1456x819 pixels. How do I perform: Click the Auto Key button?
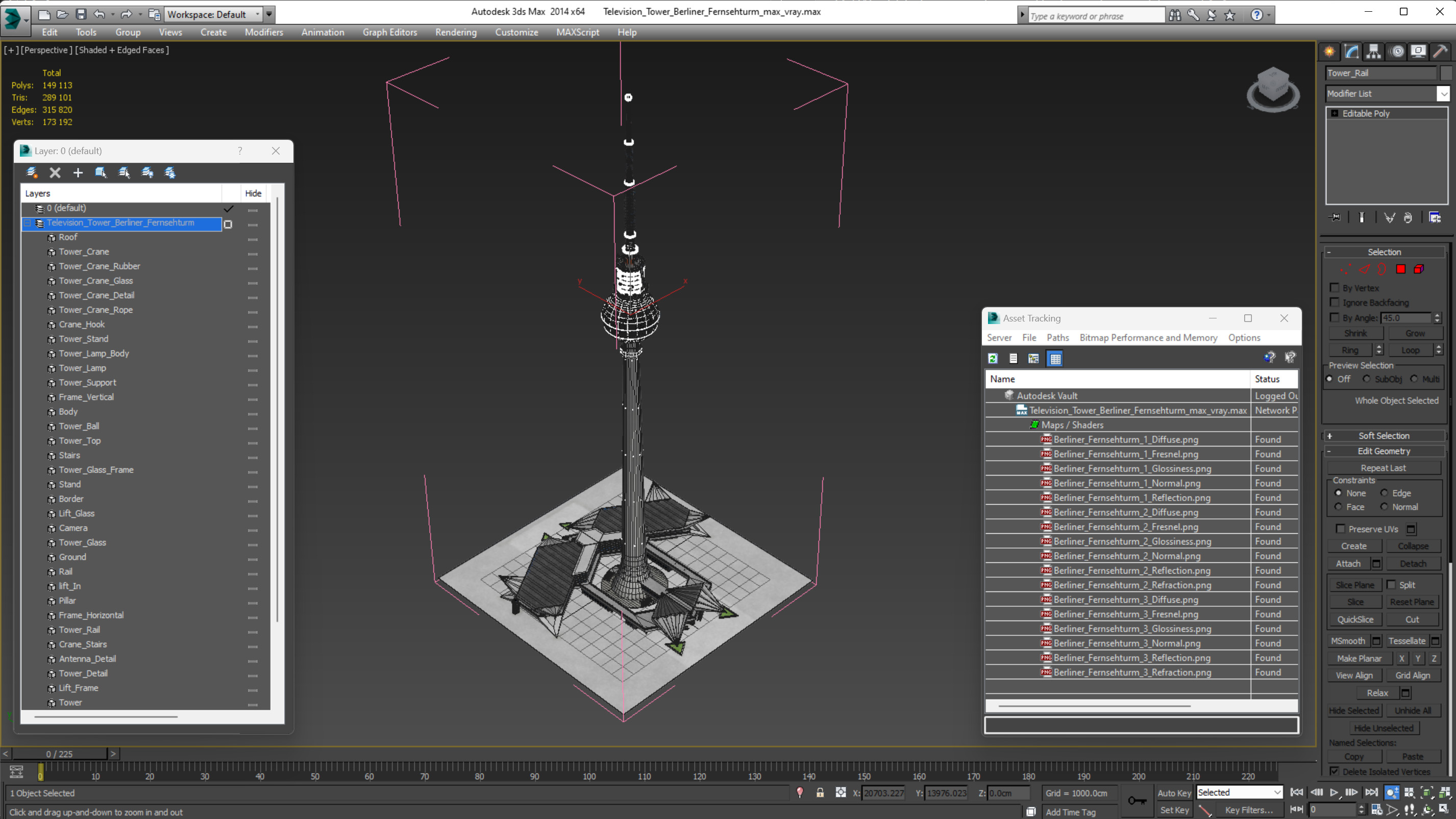(1174, 792)
